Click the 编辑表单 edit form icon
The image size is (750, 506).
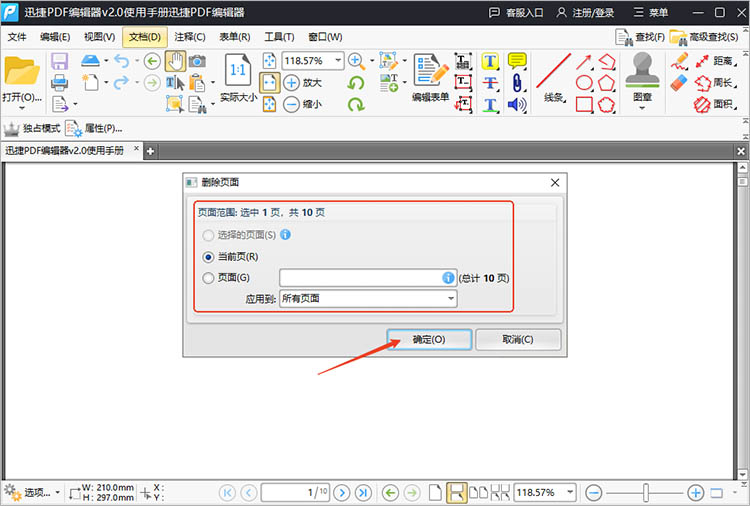coord(431,77)
